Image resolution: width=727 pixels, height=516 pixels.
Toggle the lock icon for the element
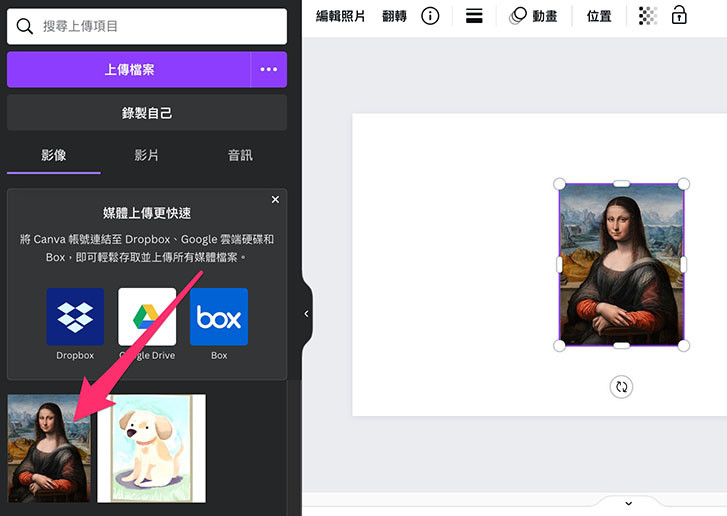pos(679,15)
